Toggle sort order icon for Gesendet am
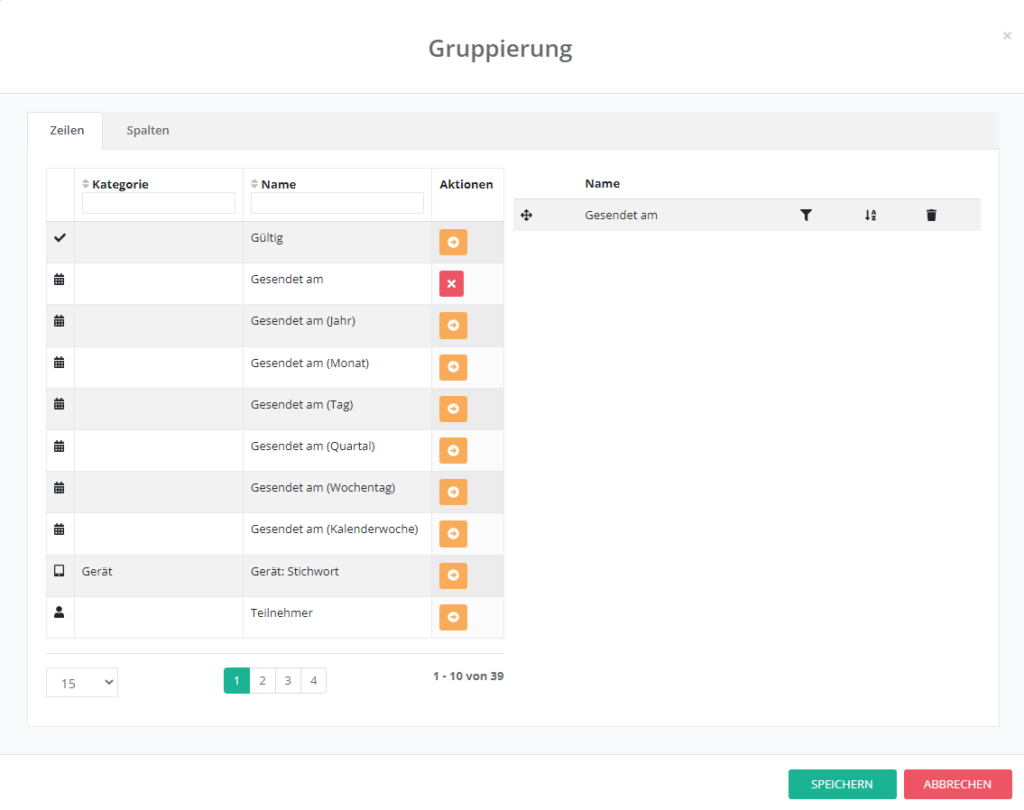 [x=870, y=215]
